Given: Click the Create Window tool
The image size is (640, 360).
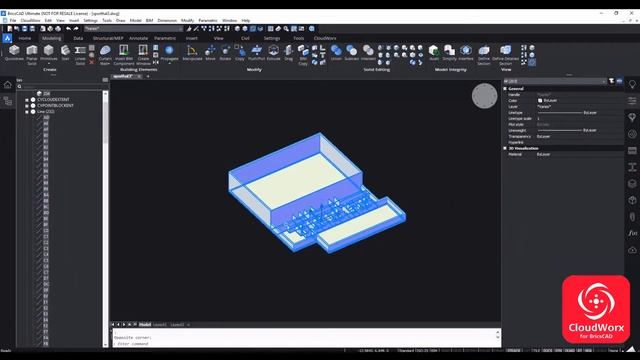Looking at the screenshot, I should click(x=143, y=55).
